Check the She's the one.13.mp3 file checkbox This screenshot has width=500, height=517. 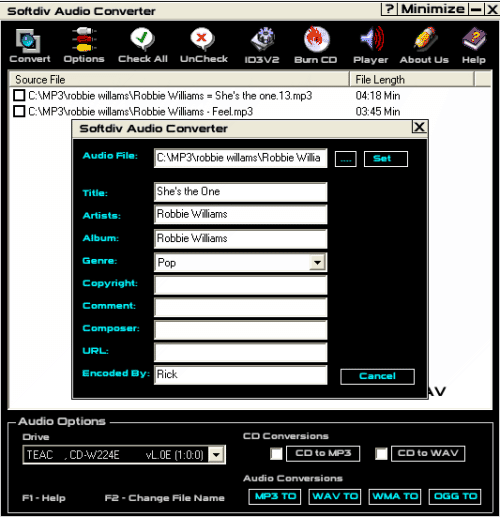(19, 95)
